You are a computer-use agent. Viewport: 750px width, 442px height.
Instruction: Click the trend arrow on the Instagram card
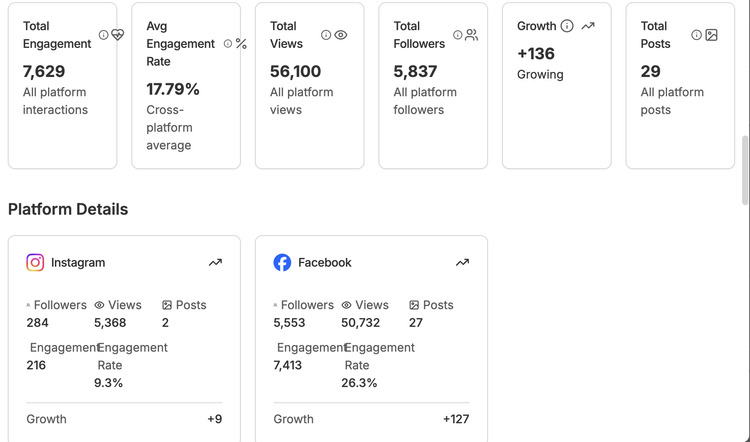tap(215, 262)
